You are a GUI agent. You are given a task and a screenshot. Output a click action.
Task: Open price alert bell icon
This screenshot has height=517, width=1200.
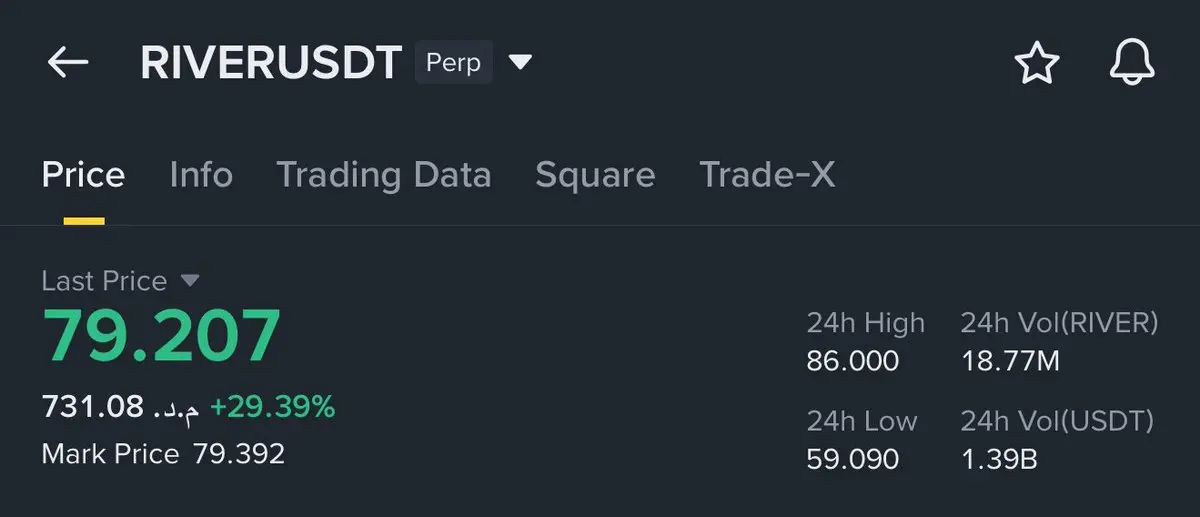(1132, 63)
